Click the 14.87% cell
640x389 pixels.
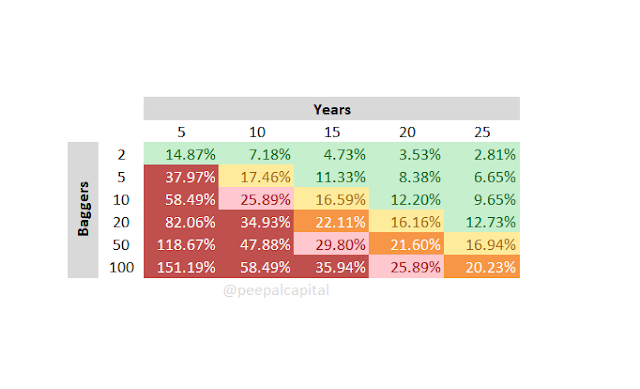click(x=181, y=154)
